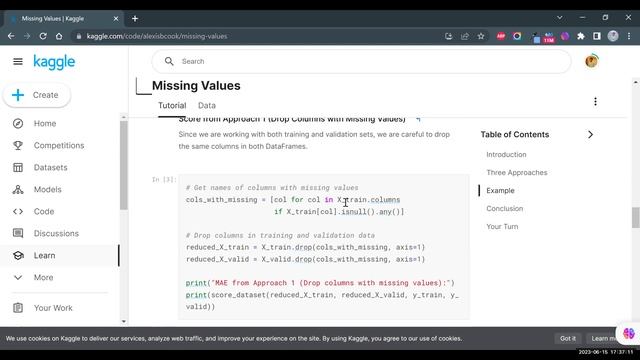Select the Missing Values browser tab
Image resolution: width=640 pixels, height=360 pixels.
63,19
